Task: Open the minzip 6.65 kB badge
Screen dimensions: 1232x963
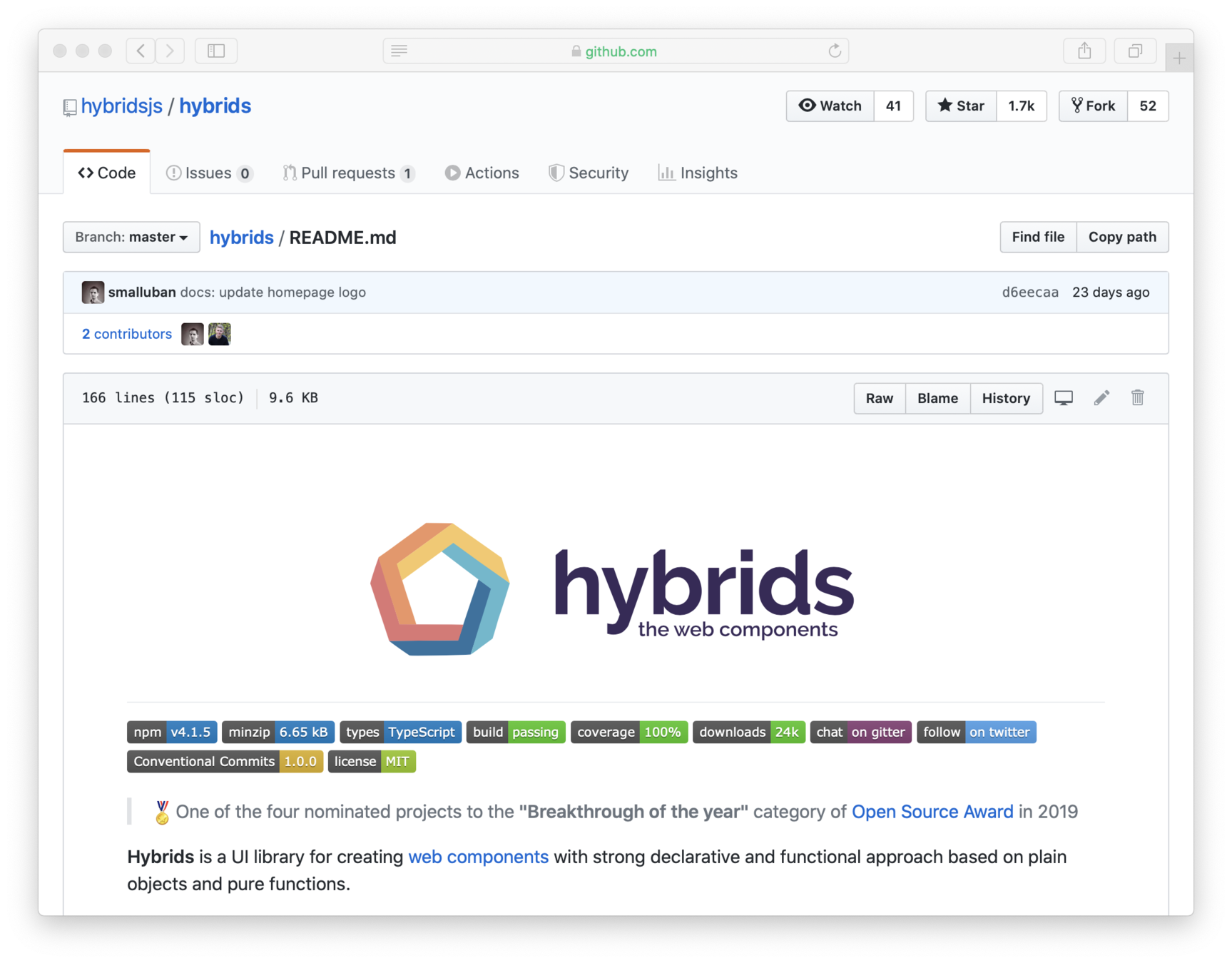Action: [x=278, y=732]
